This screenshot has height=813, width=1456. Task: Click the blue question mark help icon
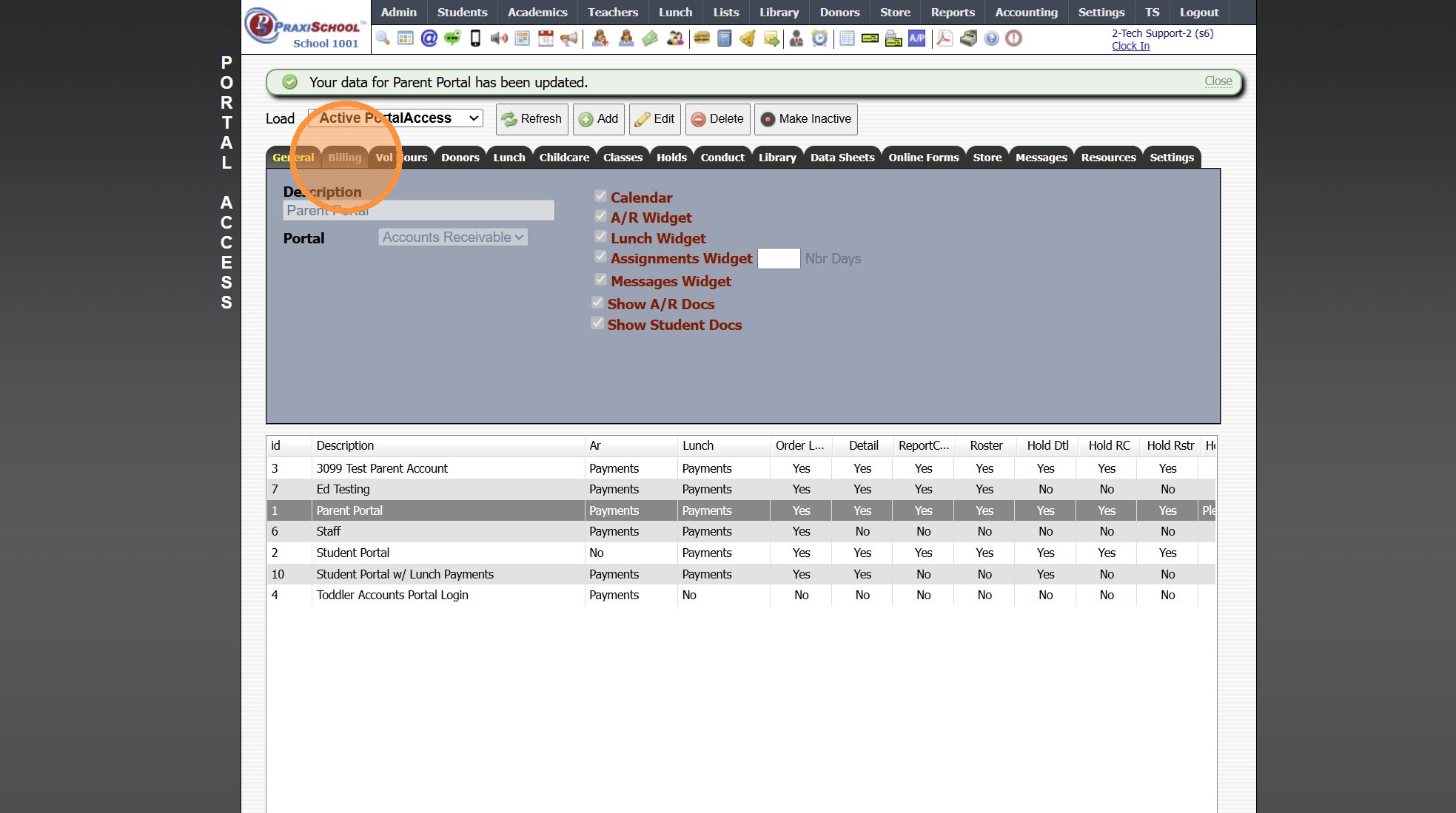(x=991, y=38)
